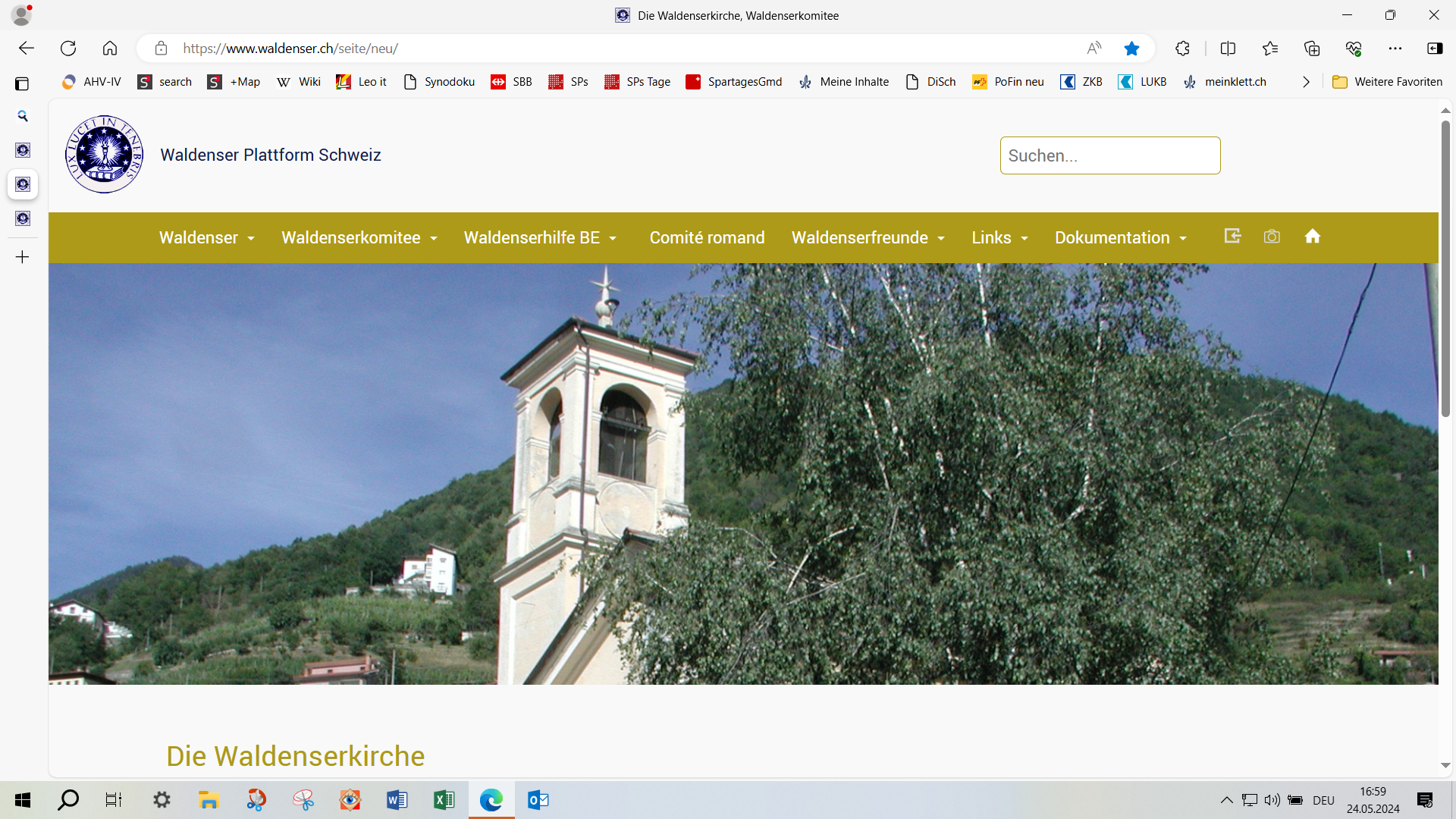
Task: Click Waldenser Plattform Schweiz title
Action: (271, 155)
